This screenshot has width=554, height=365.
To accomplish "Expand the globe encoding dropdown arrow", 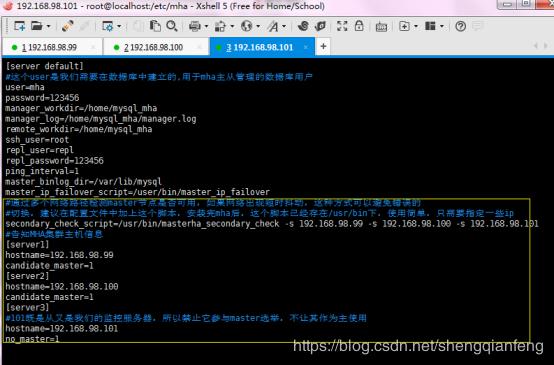I will tap(258, 26).
